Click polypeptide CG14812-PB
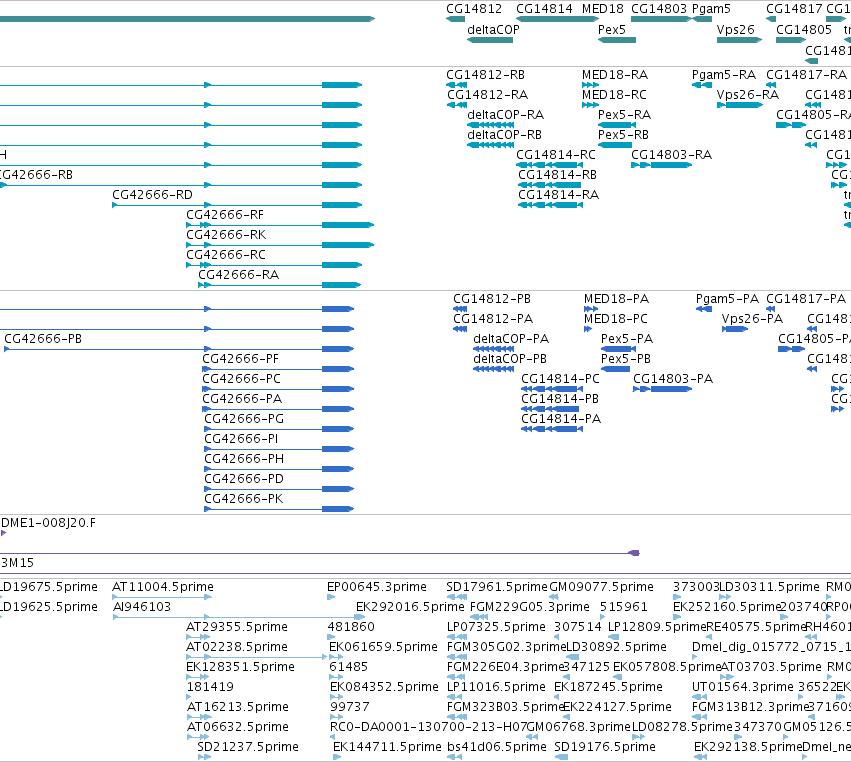Viewport: 851px width, 762px height. point(492,299)
